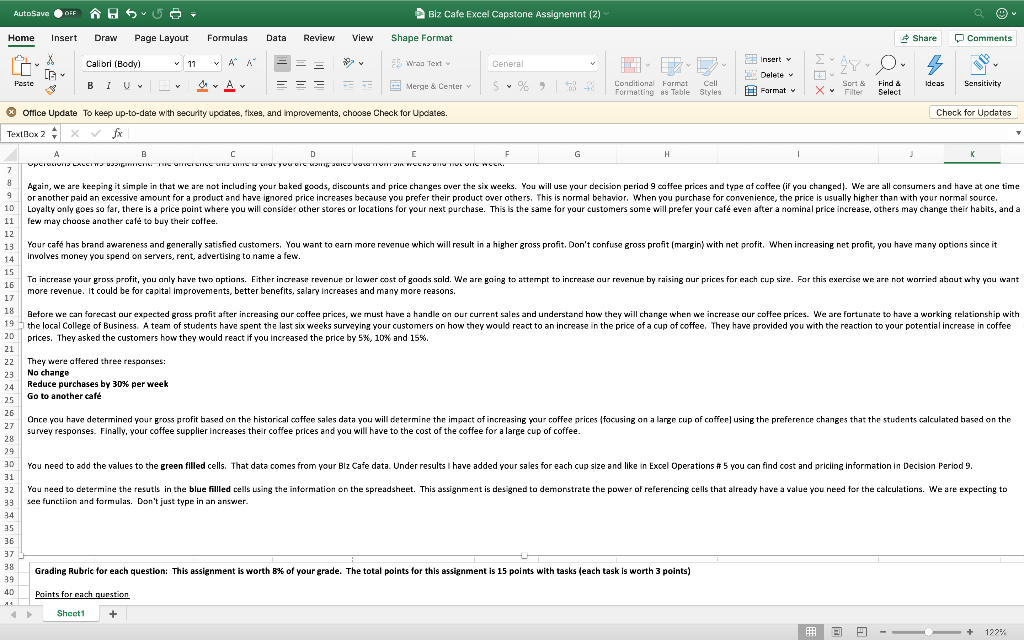Screen dimensions: 1024x640
Task: Activate the Format Painter brush
Action: click(50, 89)
